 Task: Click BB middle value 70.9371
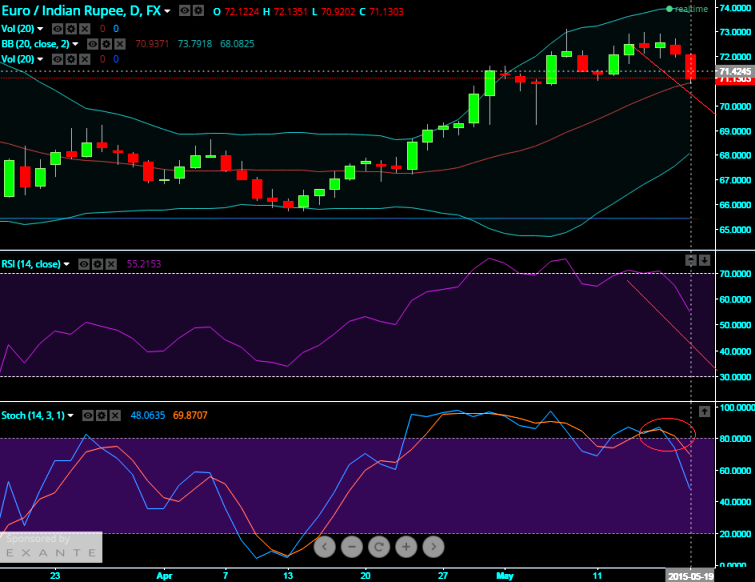point(152,44)
